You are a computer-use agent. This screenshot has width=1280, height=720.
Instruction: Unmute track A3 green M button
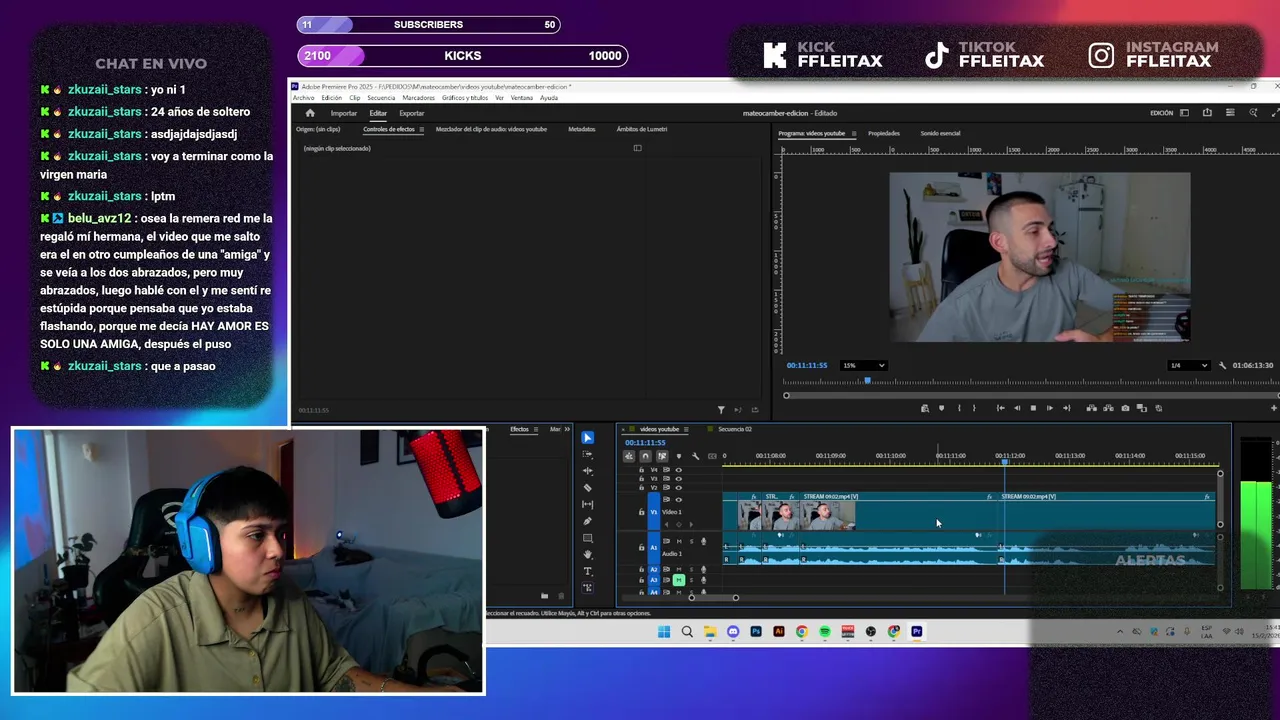tap(679, 580)
